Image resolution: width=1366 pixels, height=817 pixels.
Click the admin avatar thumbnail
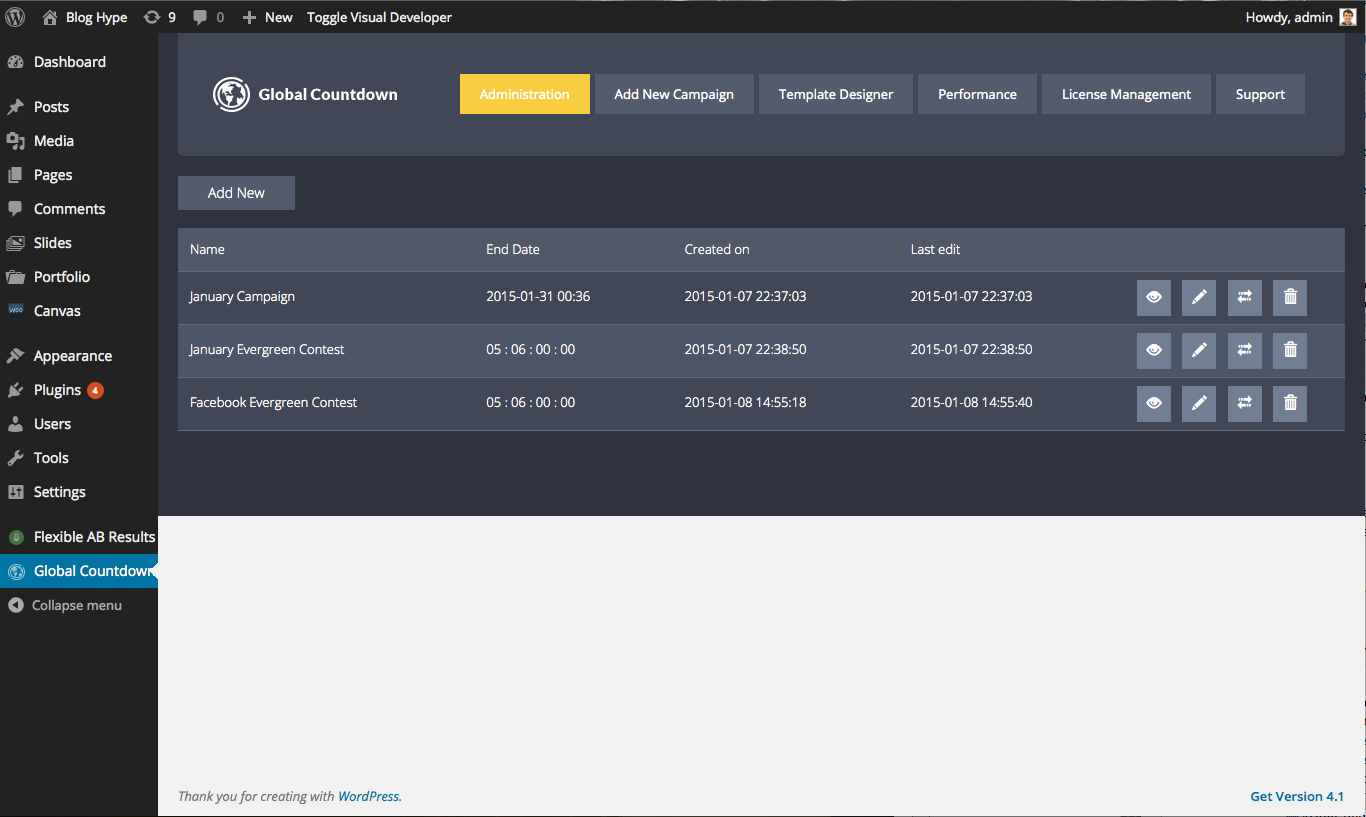tap(1348, 17)
